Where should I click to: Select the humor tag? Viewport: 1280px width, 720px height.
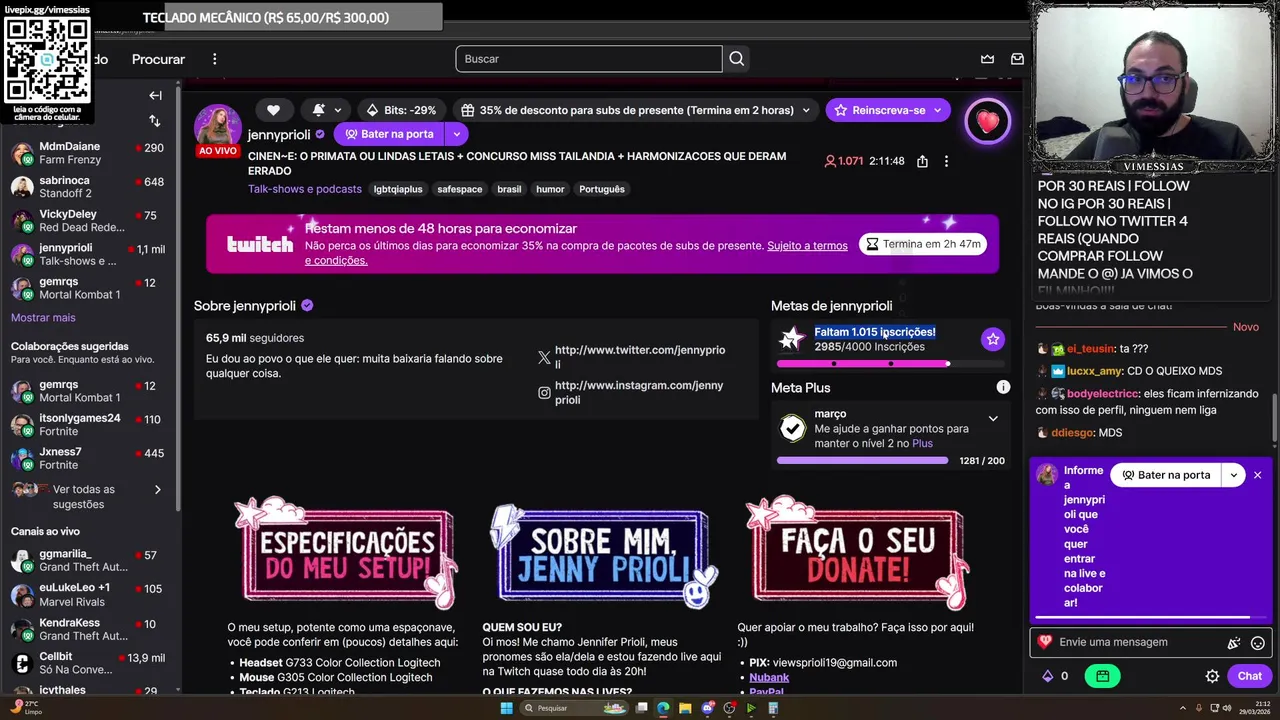[550, 189]
